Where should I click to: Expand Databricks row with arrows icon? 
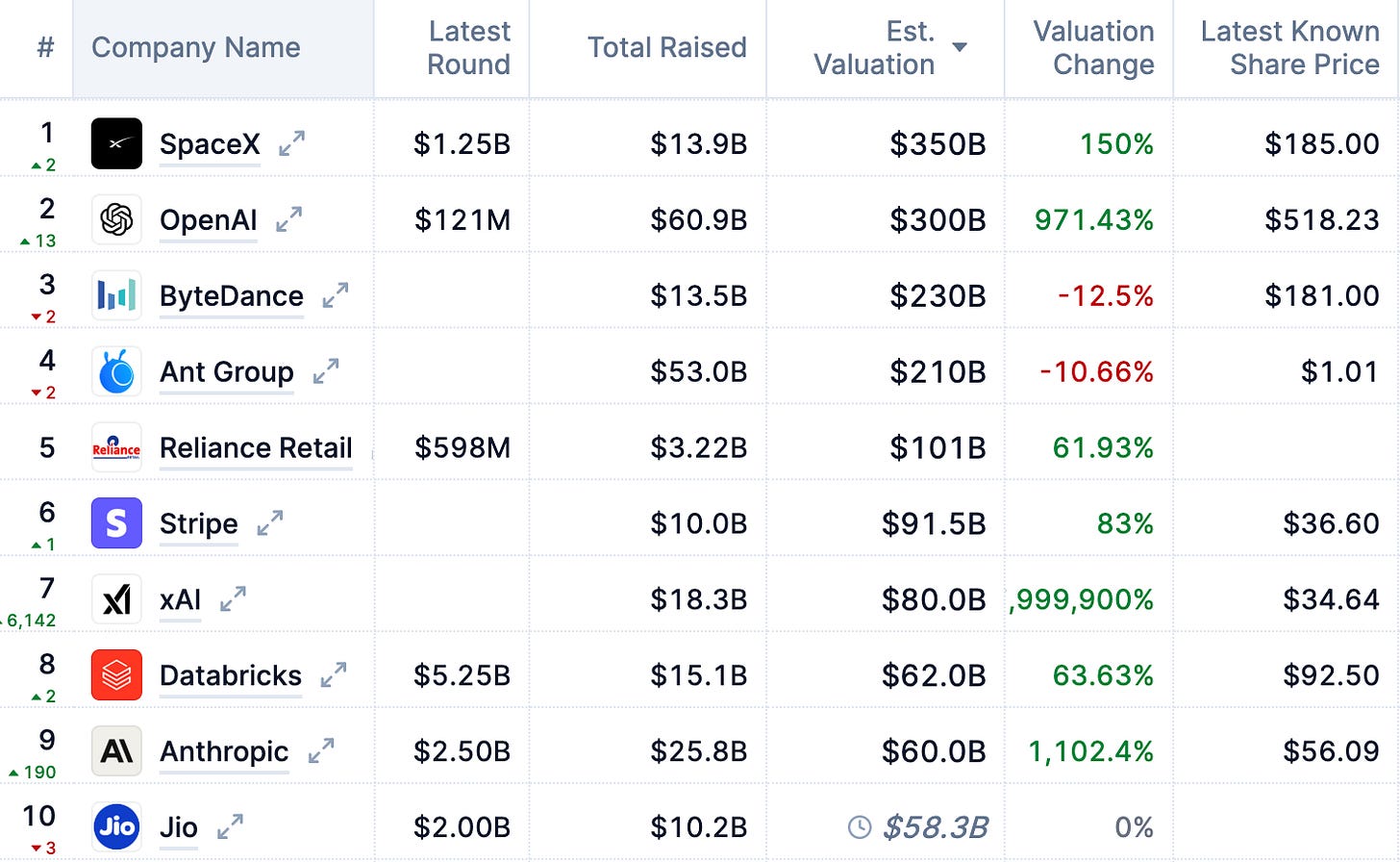[x=333, y=676]
